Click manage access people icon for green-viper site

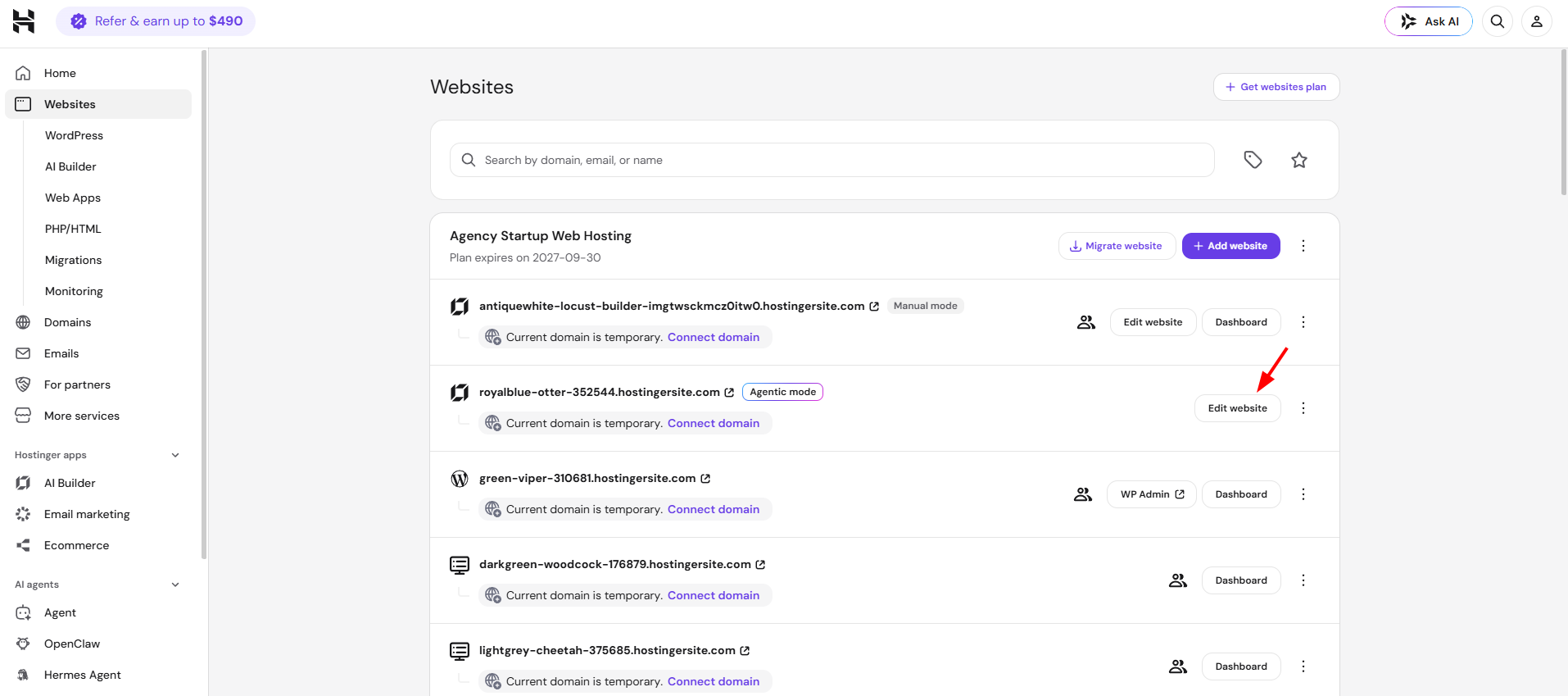pyautogui.click(x=1083, y=494)
